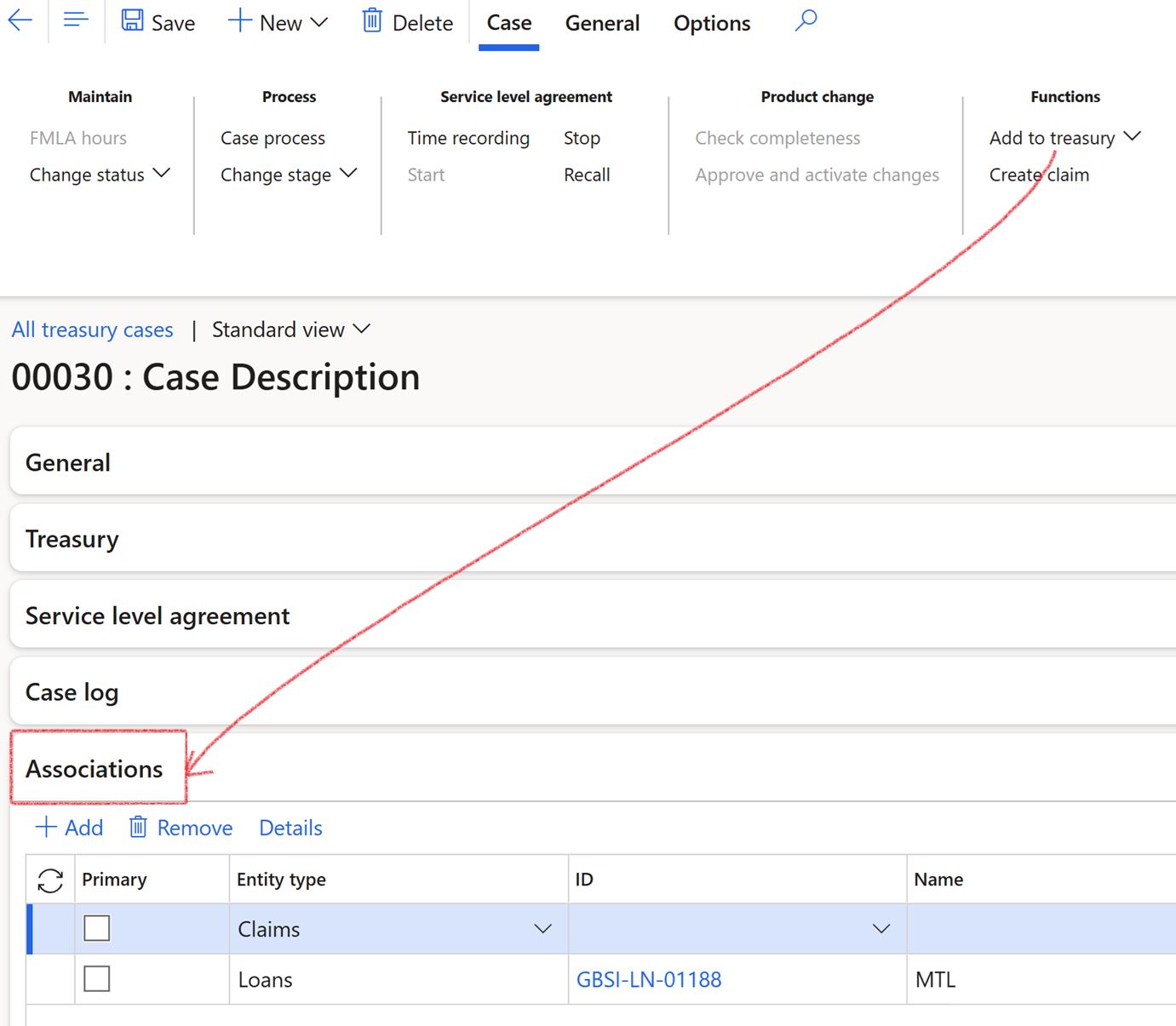Open the Standard view selector
Image resolution: width=1176 pixels, height=1026 pixels.
(x=290, y=330)
